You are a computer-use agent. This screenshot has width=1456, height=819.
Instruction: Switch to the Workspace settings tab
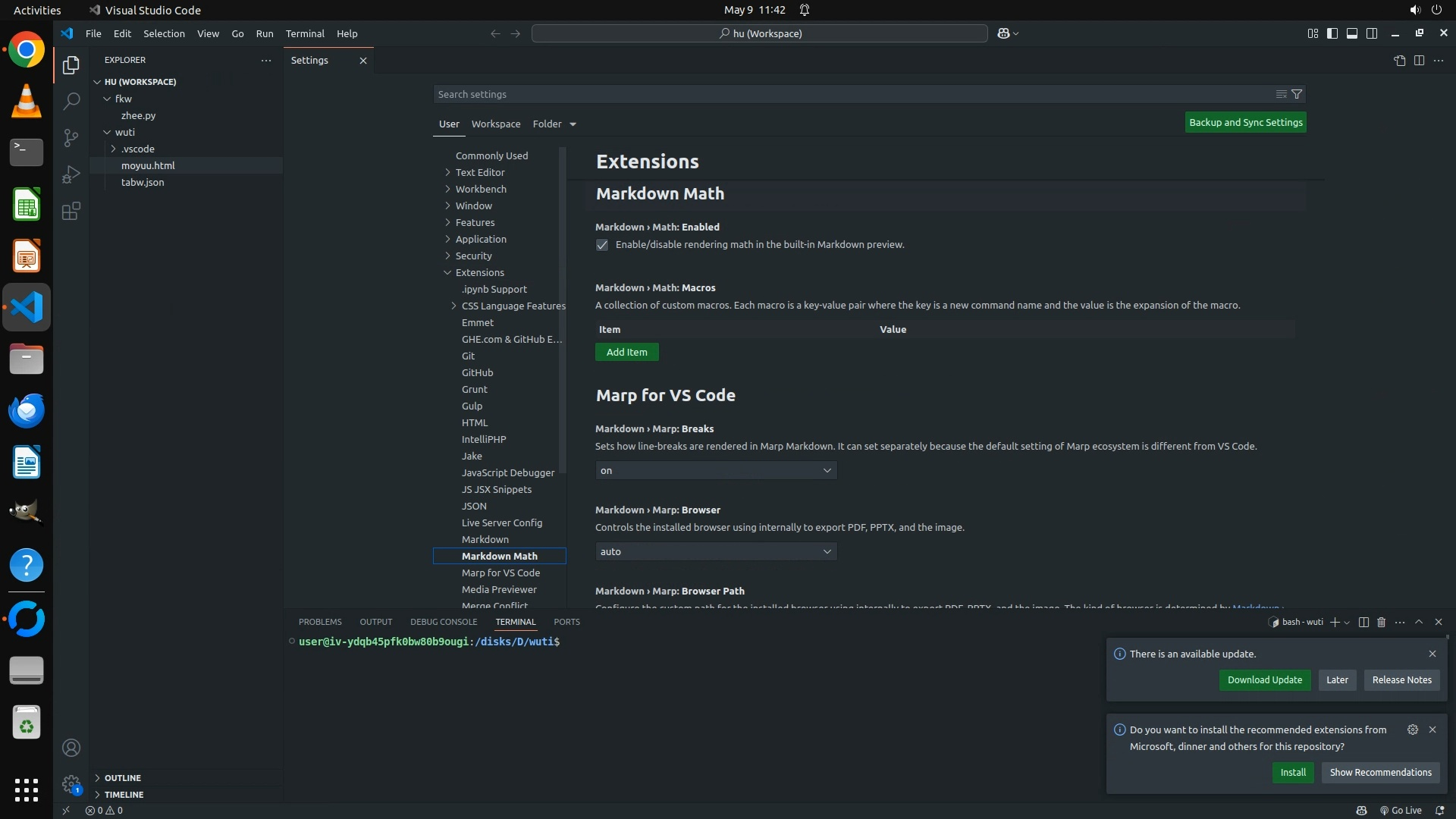point(495,124)
